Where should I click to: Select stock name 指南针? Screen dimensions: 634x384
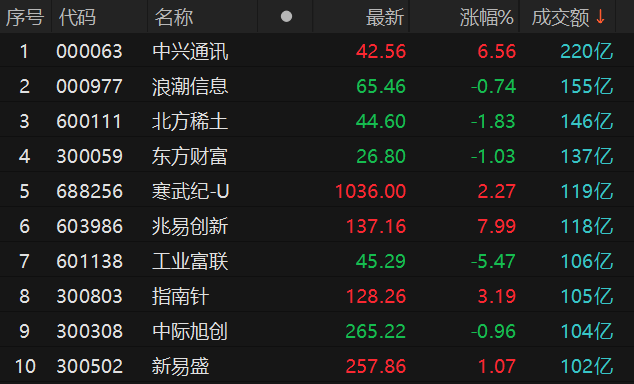coord(181,296)
